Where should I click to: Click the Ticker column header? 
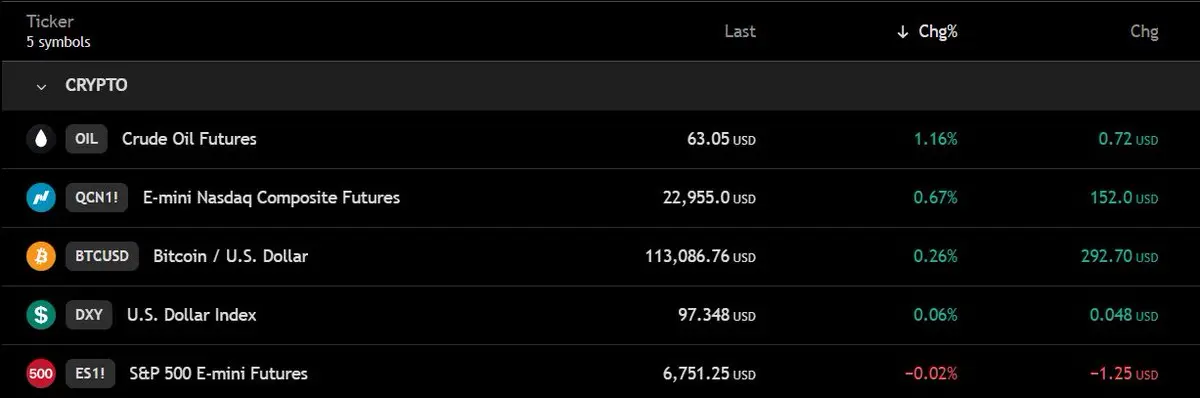click(50, 21)
